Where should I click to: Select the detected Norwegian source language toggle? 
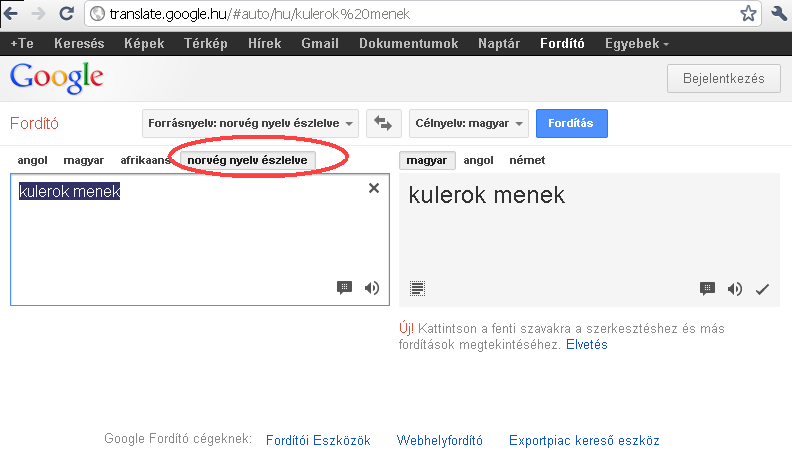tap(248, 160)
